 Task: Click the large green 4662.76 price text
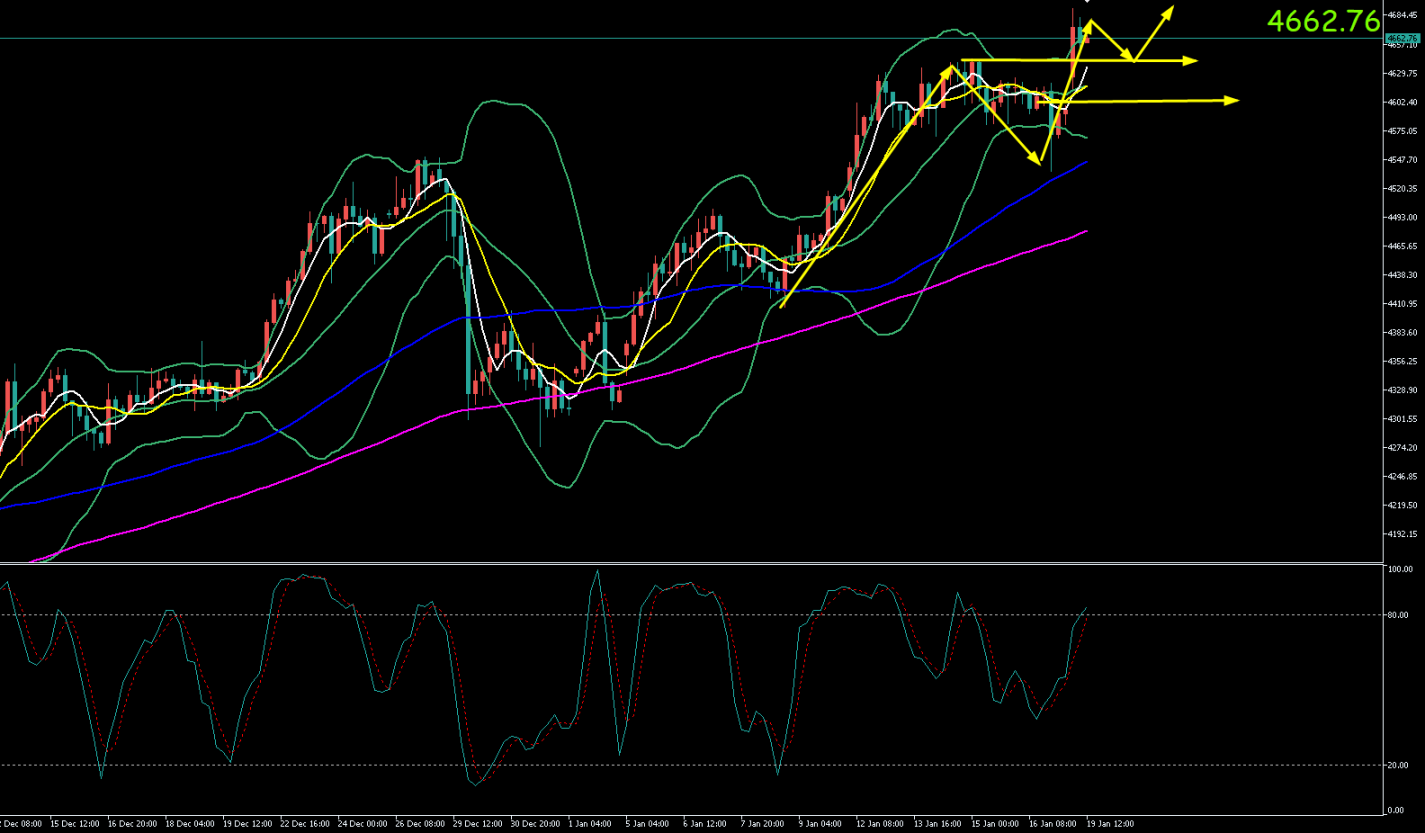tap(1323, 20)
